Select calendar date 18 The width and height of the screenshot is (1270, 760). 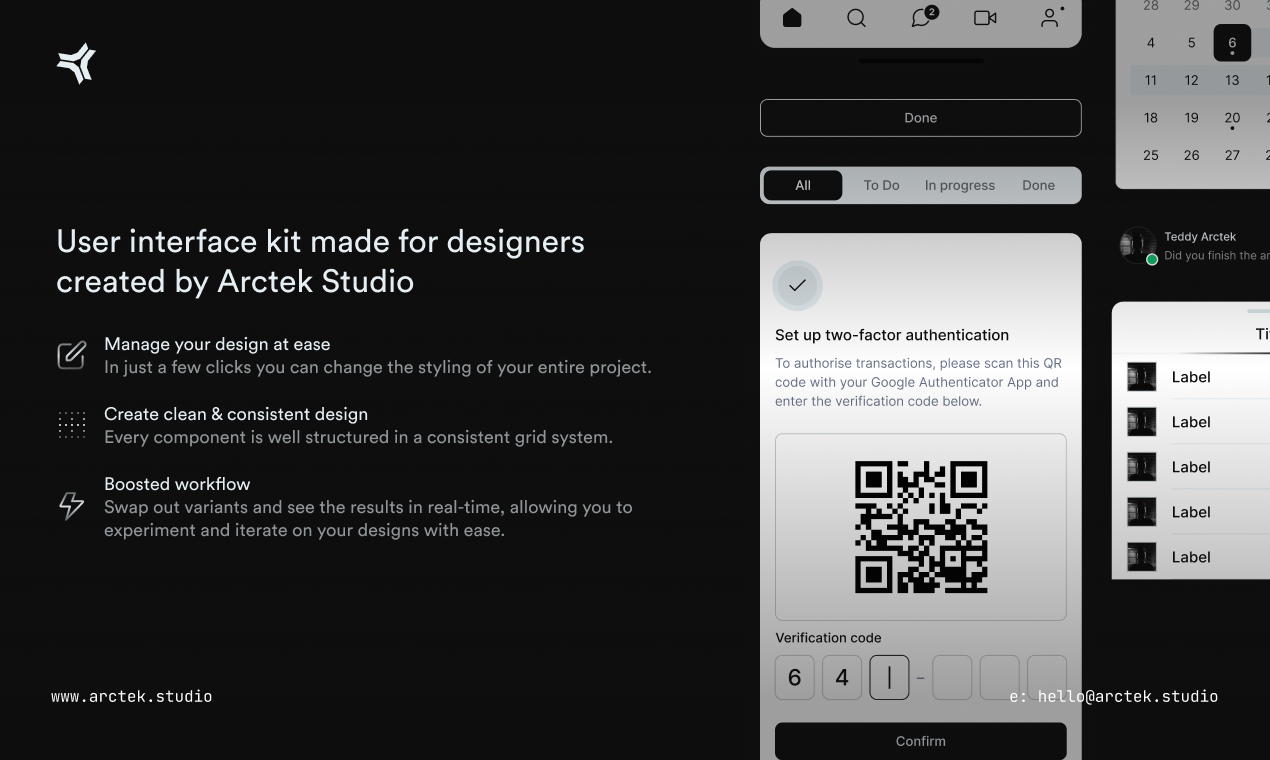1151,118
